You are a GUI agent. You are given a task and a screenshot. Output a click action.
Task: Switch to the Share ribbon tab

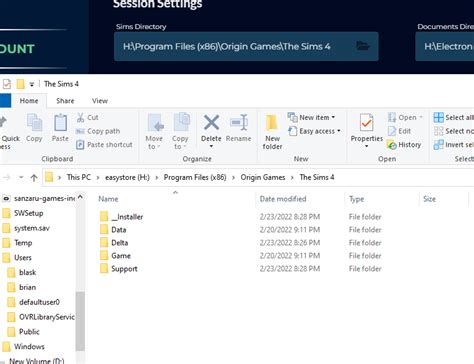pos(65,101)
